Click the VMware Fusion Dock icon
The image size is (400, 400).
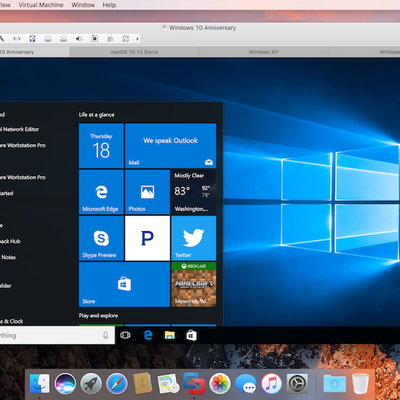194,383
